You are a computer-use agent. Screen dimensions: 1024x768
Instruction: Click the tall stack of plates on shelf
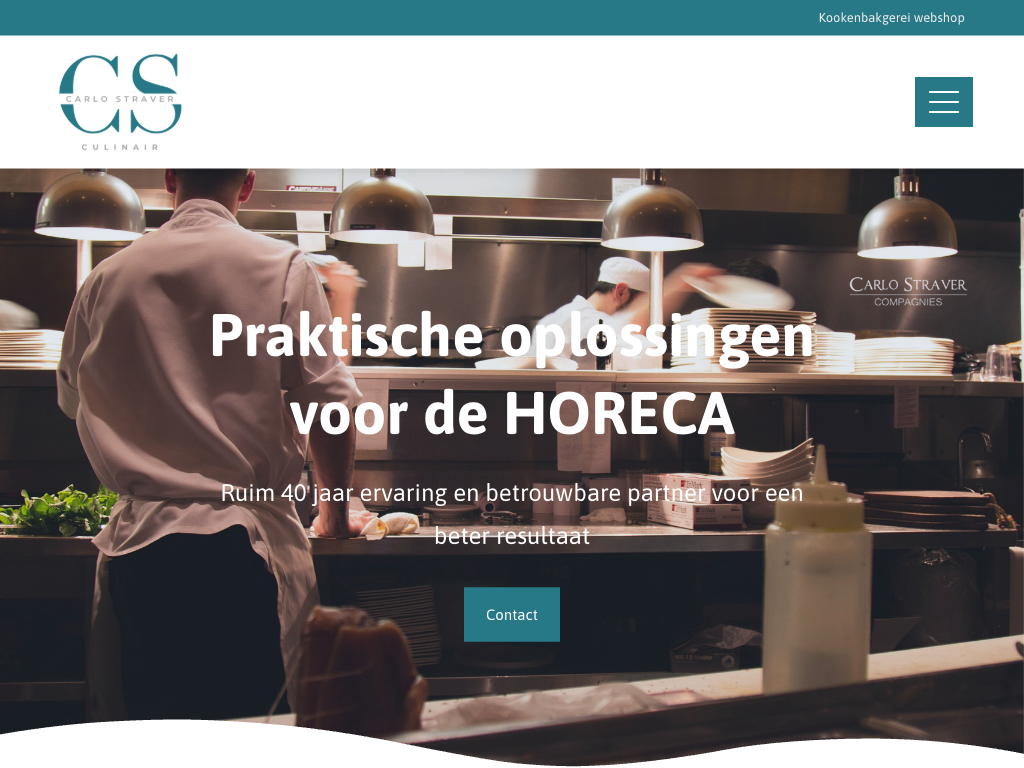click(744, 338)
